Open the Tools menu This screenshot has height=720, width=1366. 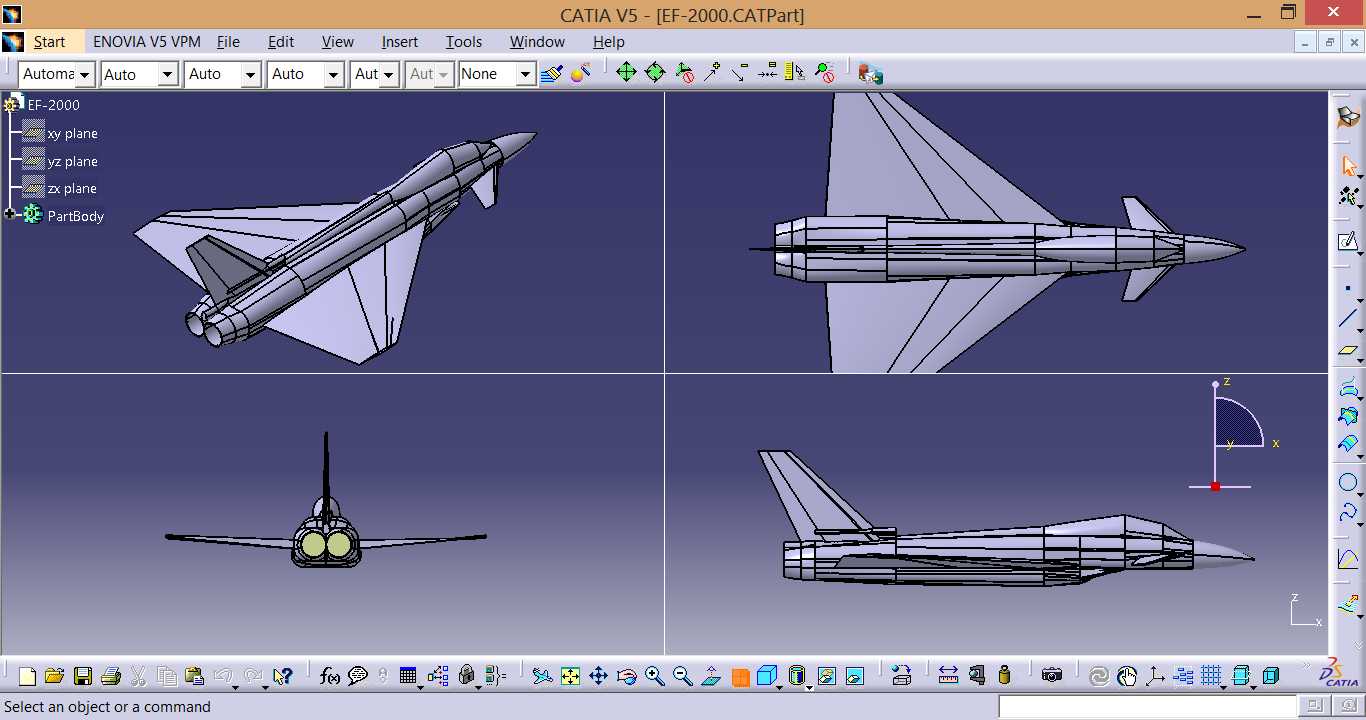(x=464, y=42)
